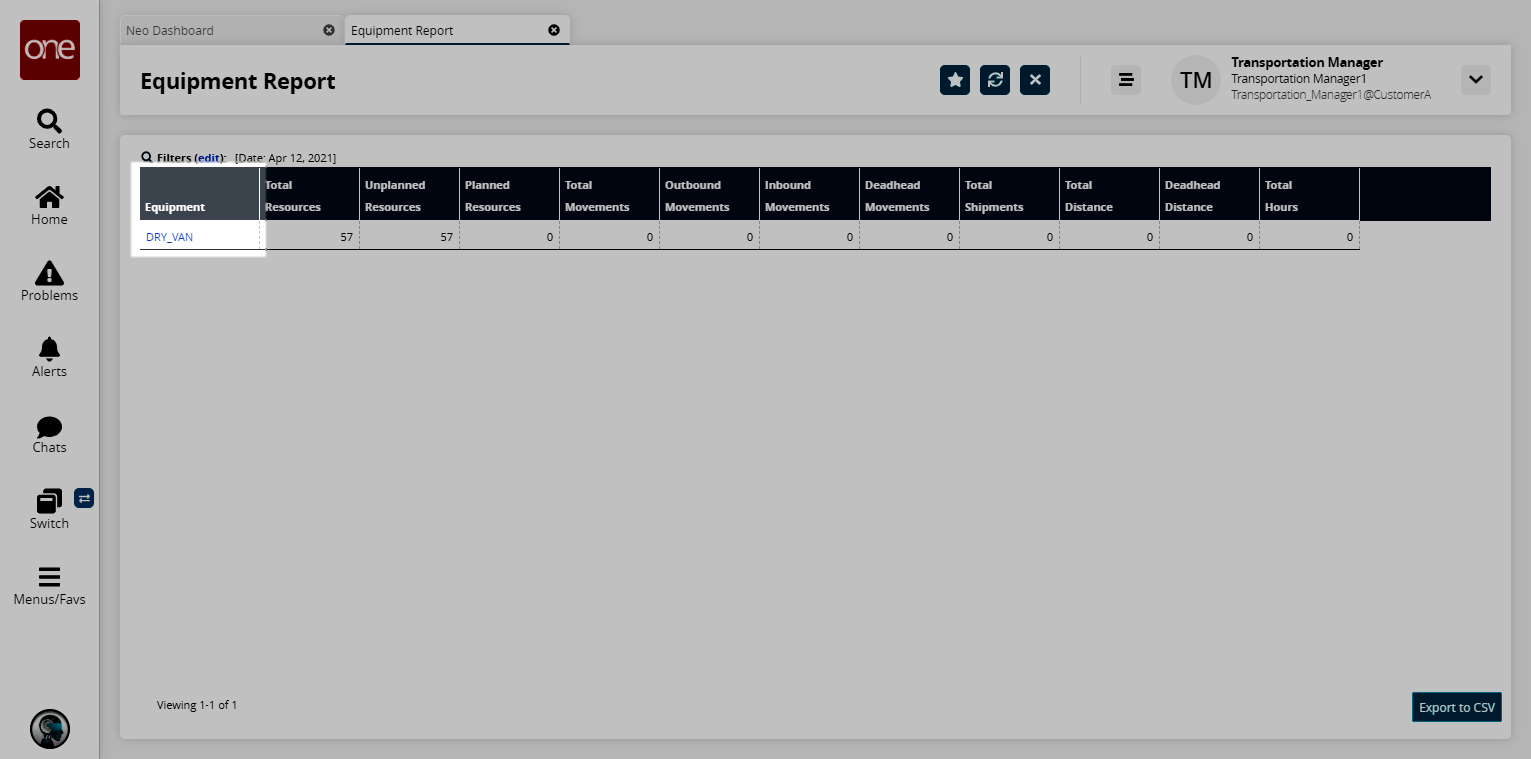The height and width of the screenshot is (759, 1531).
Task: Click the Total Hours column header
Action: (x=1310, y=194)
